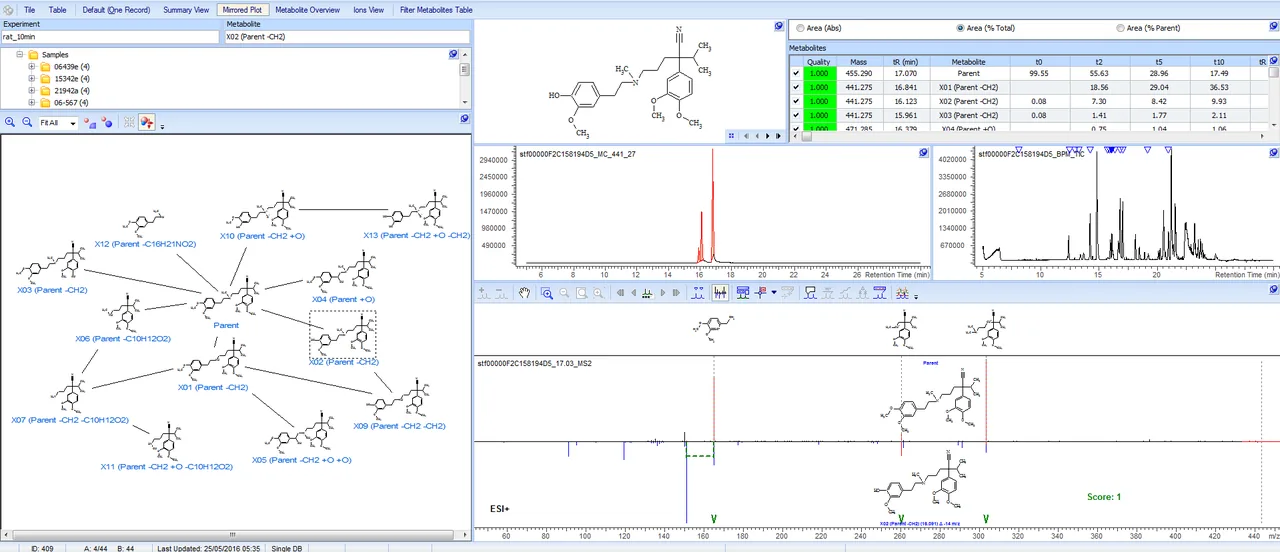This screenshot has height=552, width=1280.
Task: Expand the 15342e (4) sample folder
Action: coord(32,79)
